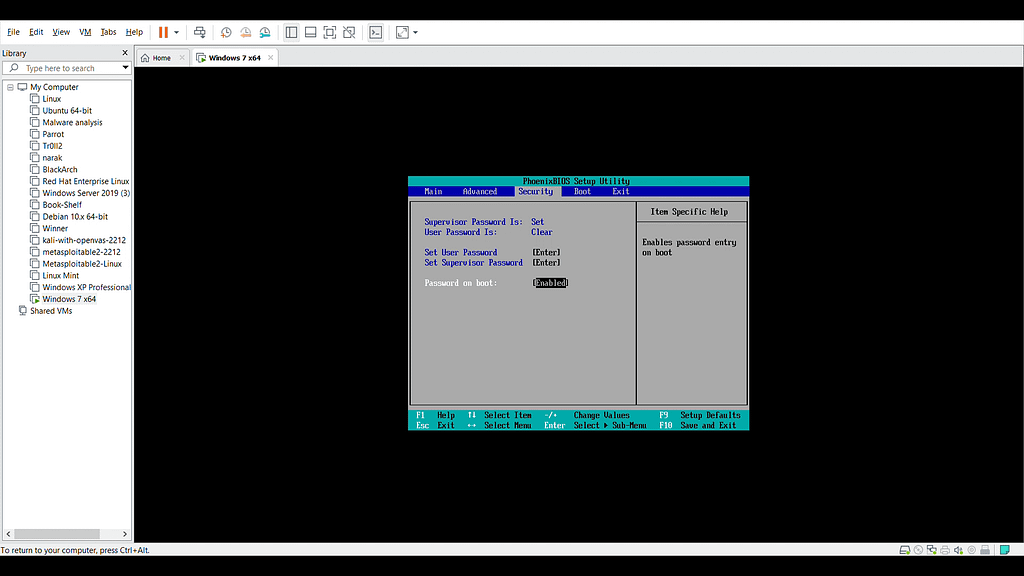
Task: Take a snapshot of this virtual machine
Action: pos(226,32)
